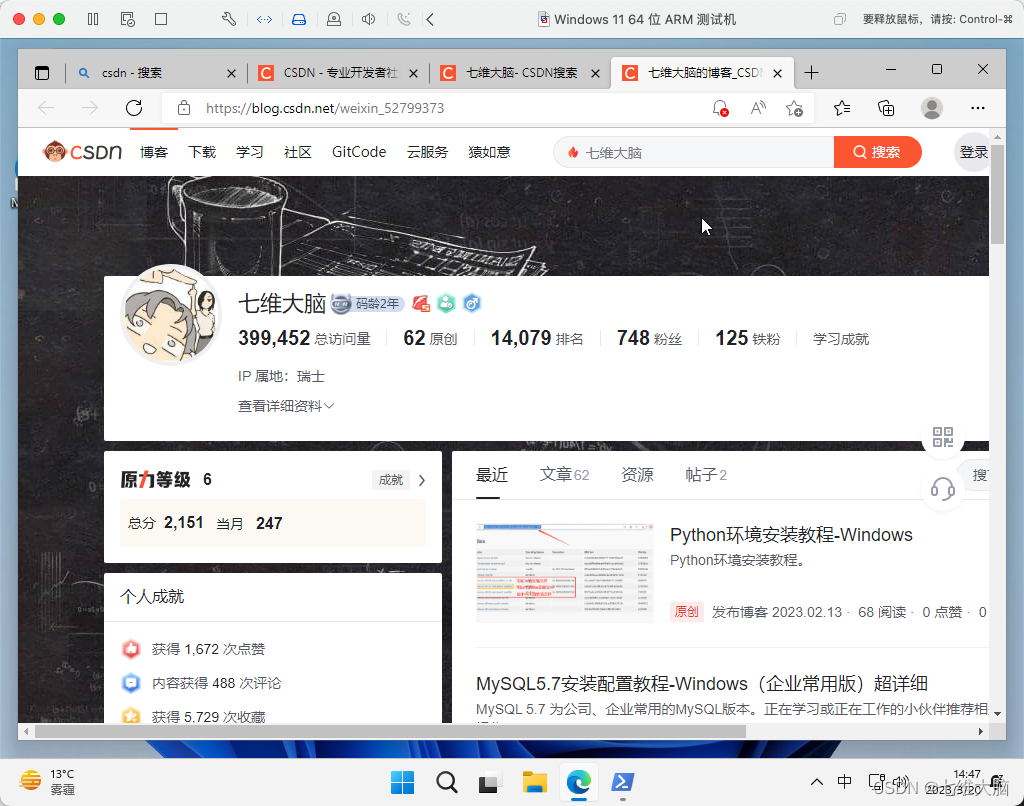Screen dimensions: 1024x806
Task: Click the VM pause icon in Parallels toolbar
Action: pos(93,19)
